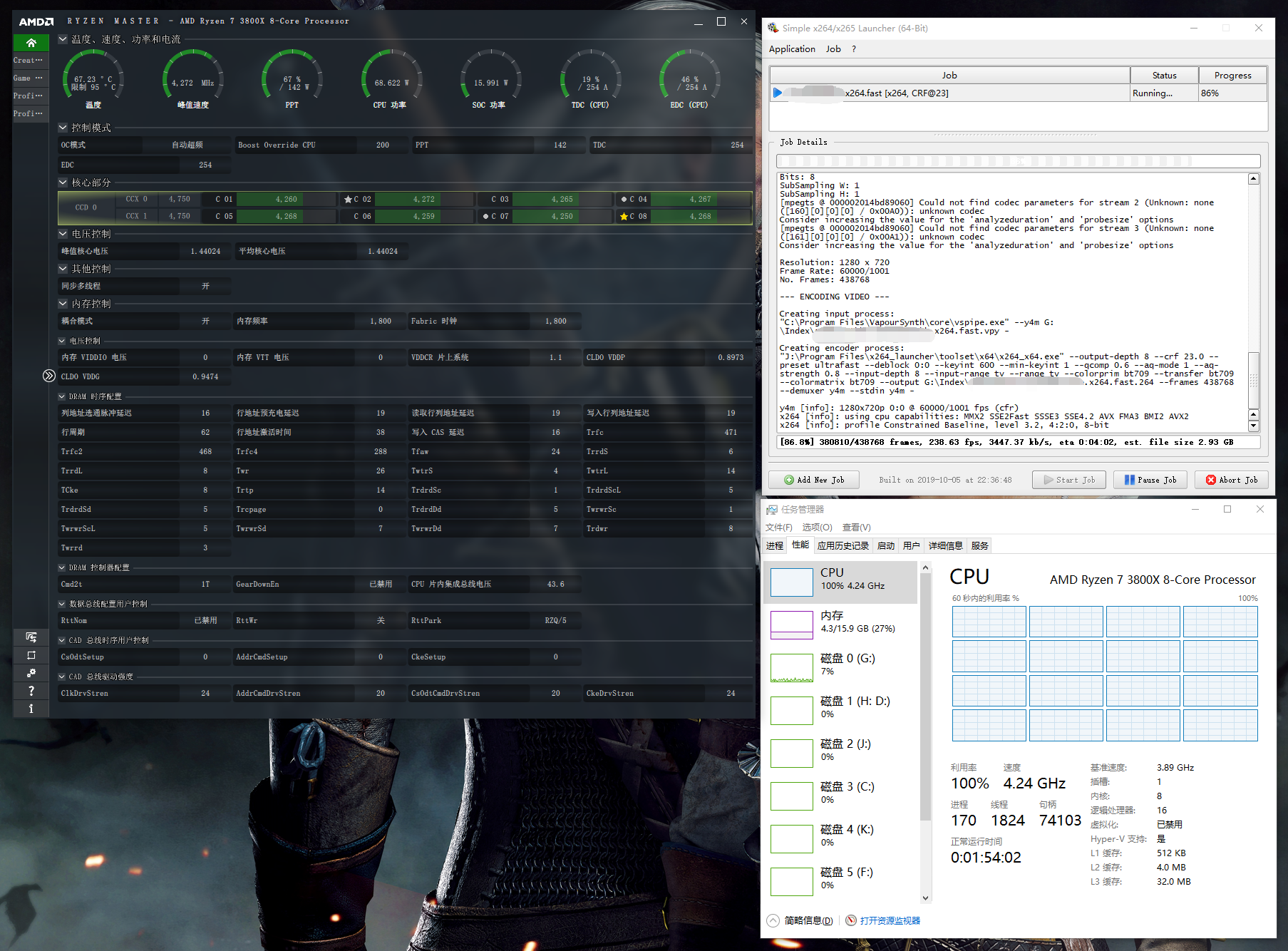Image resolution: width=1288 pixels, height=951 pixels.
Task: Click 简略信息(D) fewer details text
Action: coord(808,920)
